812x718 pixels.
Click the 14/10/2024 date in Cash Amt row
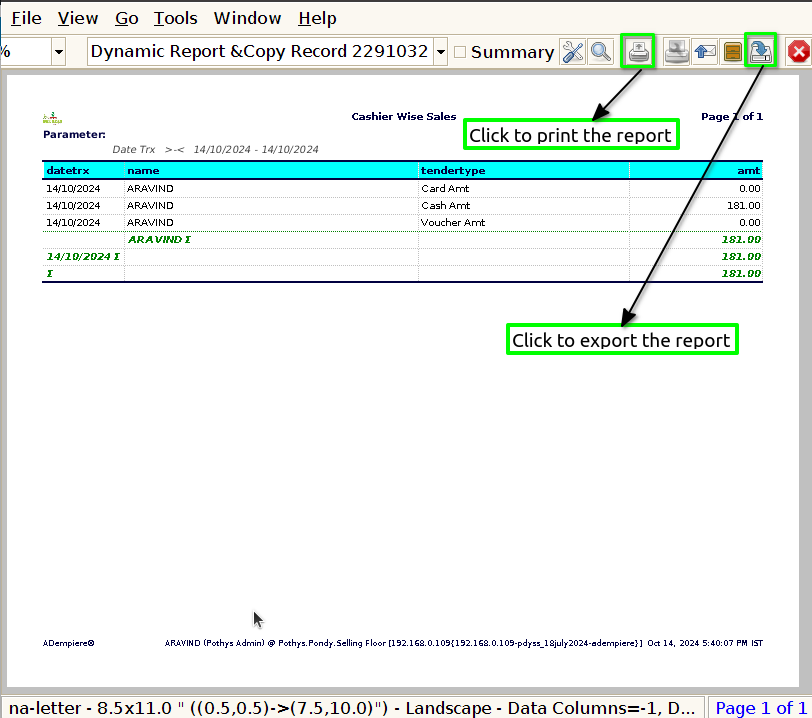click(x=73, y=206)
